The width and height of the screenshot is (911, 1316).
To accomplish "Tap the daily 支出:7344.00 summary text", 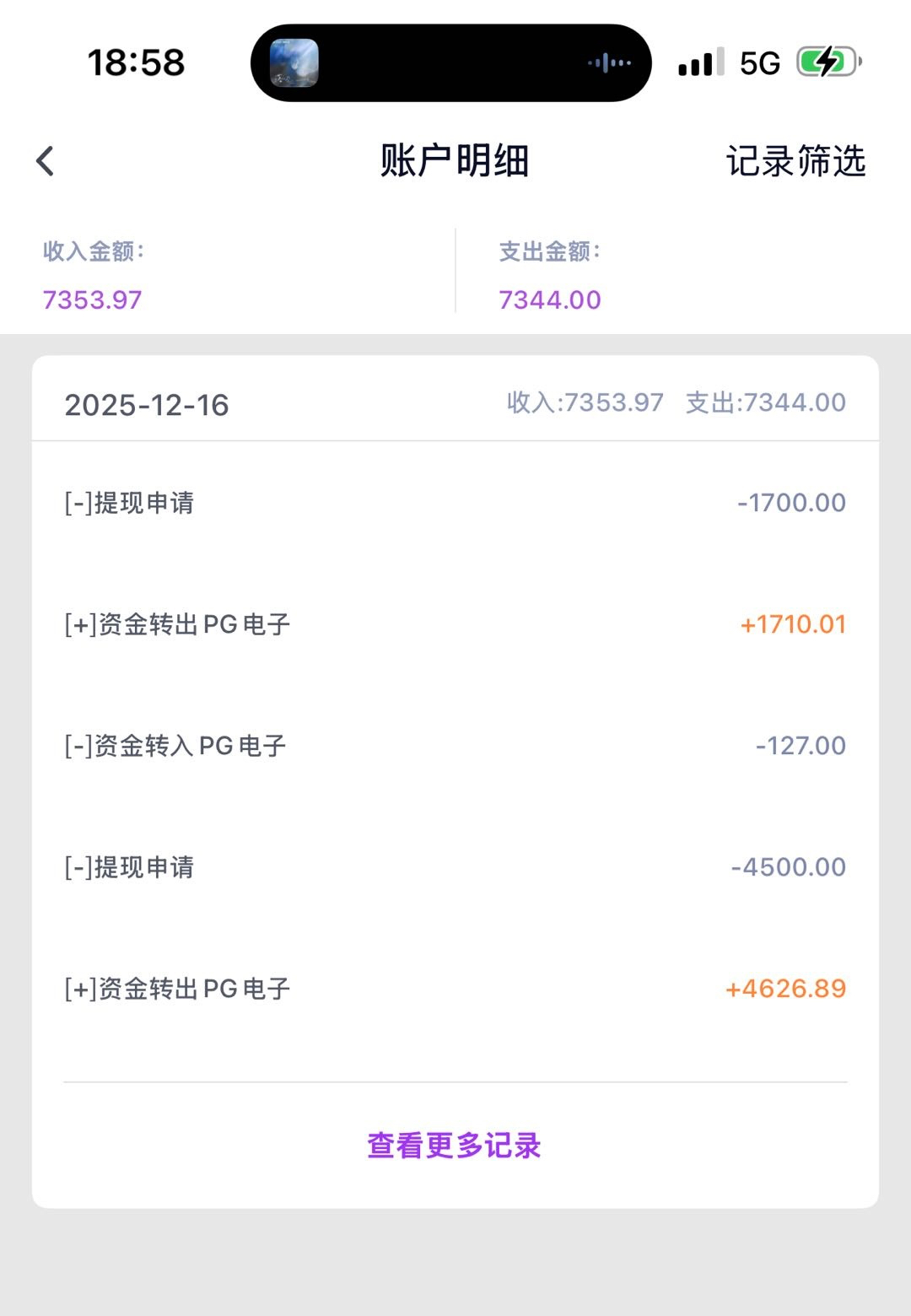I will [x=765, y=402].
